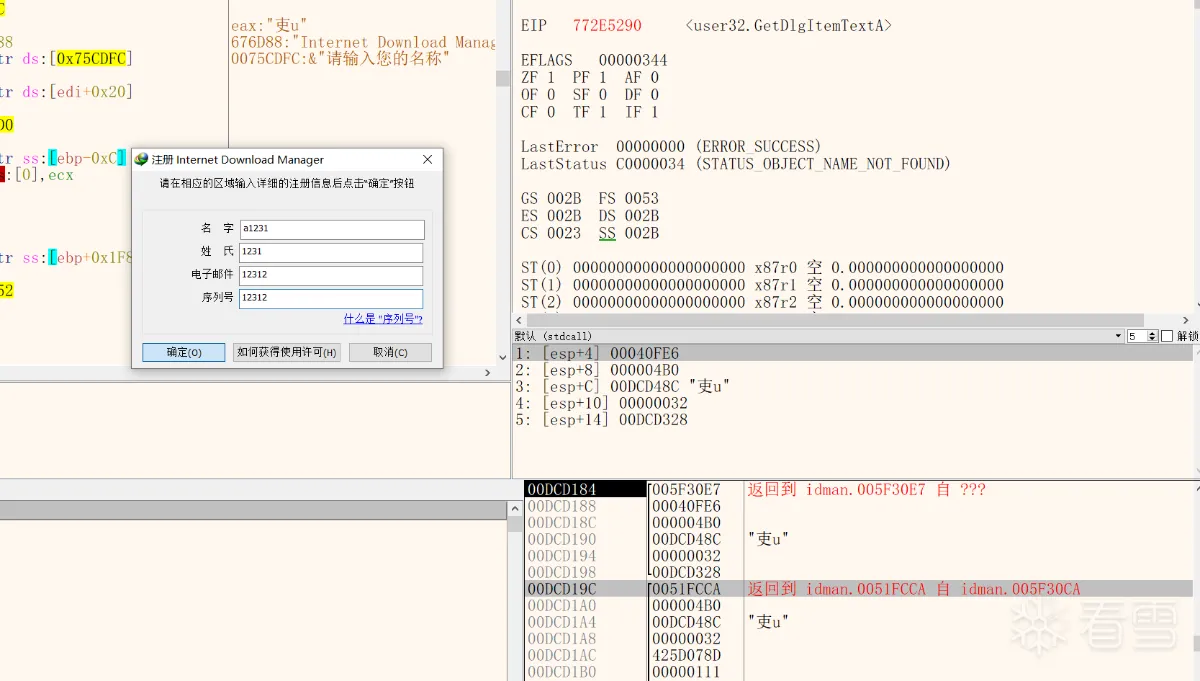The image size is (1200, 681).
Task: Select stack value 00000111
Action: click(x=686, y=672)
